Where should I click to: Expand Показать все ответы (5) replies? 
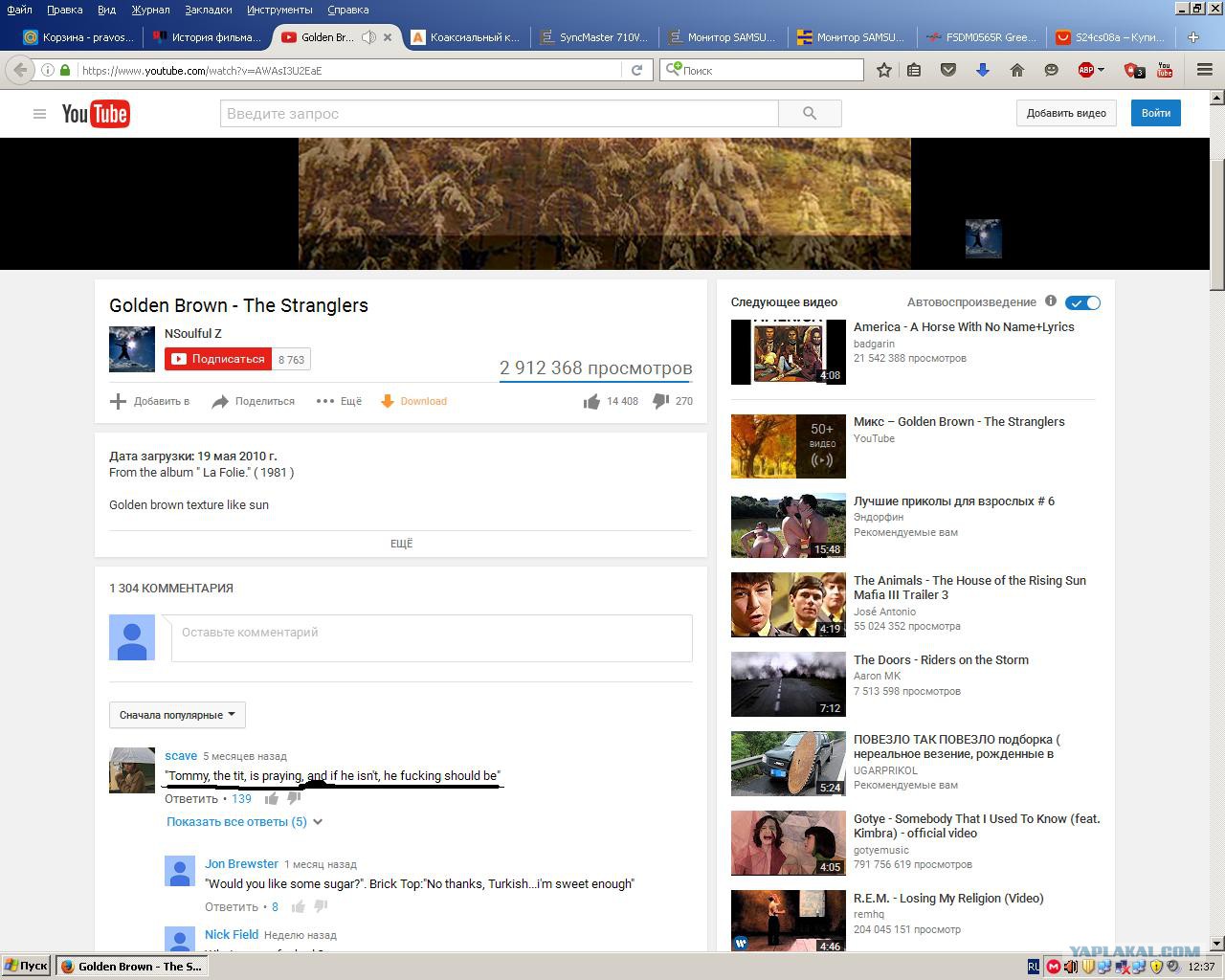coord(245,821)
